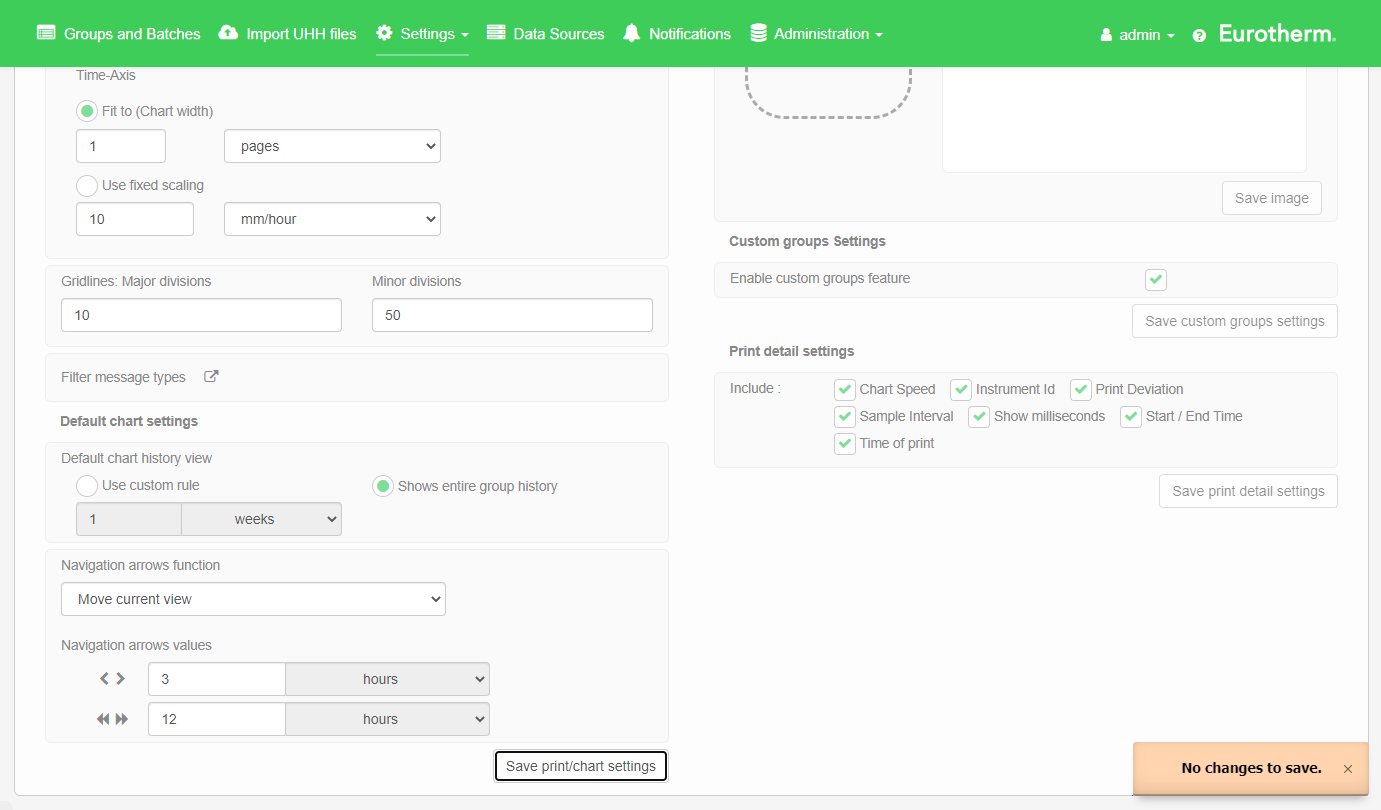
Task: Dismiss the 'No changes to save' notification
Action: point(1348,769)
